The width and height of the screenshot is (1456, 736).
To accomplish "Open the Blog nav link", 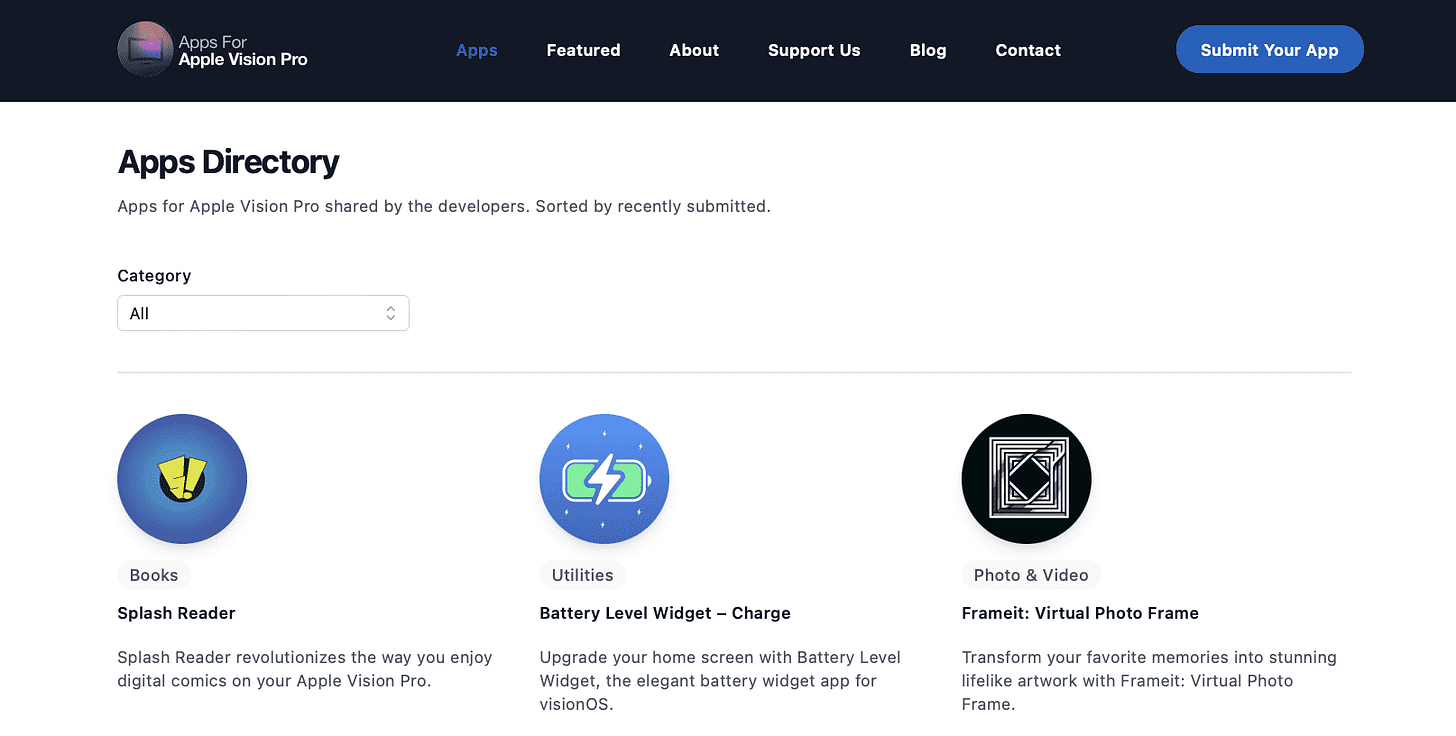I will [x=928, y=50].
